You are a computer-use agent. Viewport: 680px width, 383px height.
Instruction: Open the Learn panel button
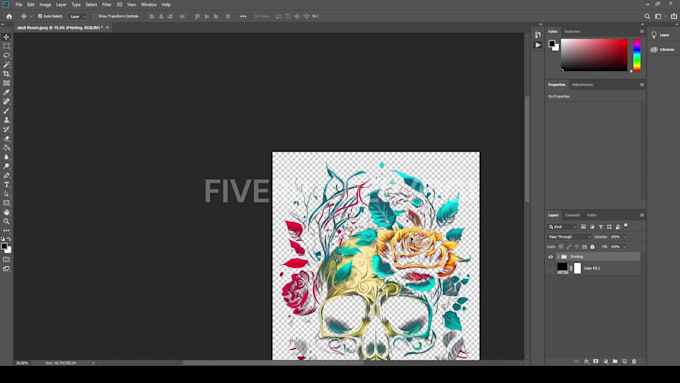pos(660,35)
